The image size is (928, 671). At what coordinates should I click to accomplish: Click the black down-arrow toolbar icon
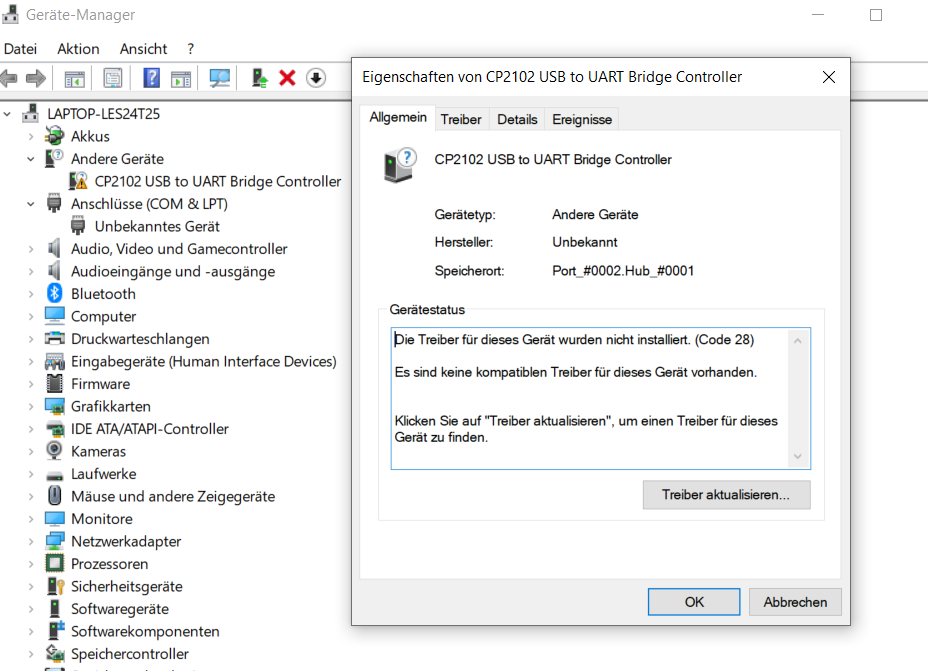pyautogui.click(x=316, y=78)
